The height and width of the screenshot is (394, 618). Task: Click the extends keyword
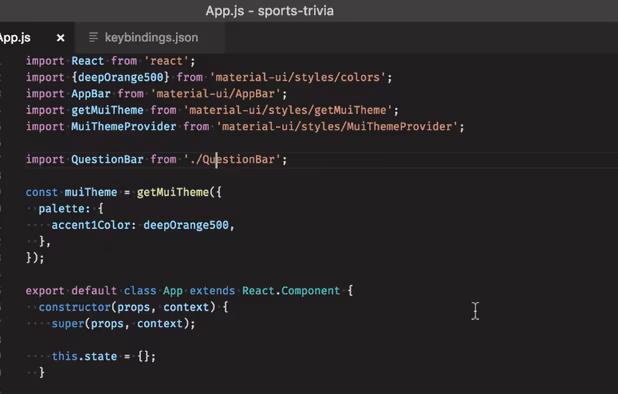point(212,291)
